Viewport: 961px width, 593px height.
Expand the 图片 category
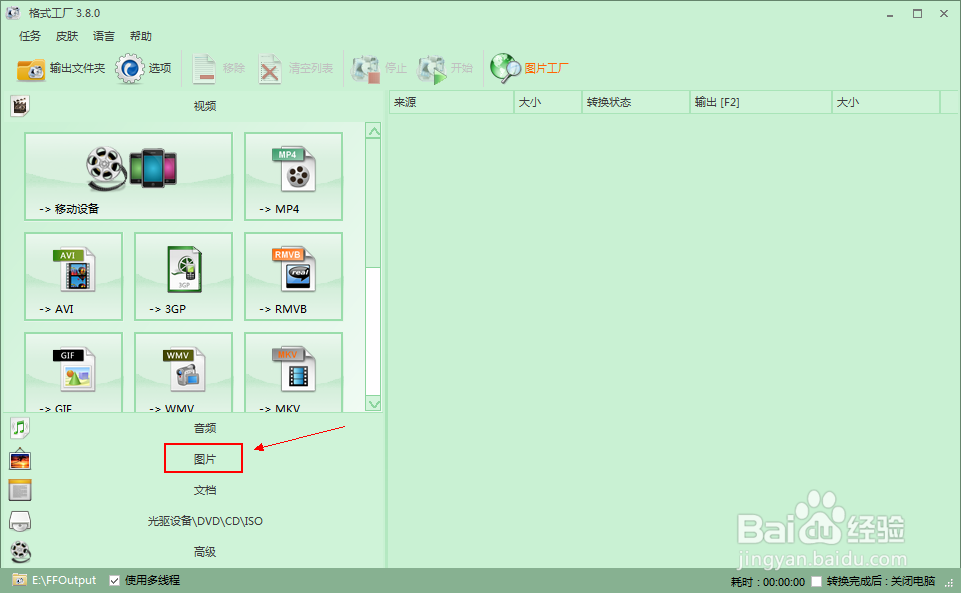coord(203,458)
